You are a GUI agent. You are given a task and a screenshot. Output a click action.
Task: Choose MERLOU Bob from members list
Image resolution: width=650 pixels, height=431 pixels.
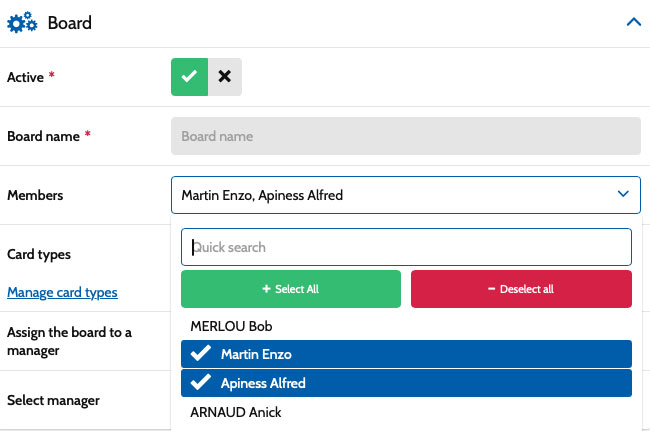(x=231, y=326)
